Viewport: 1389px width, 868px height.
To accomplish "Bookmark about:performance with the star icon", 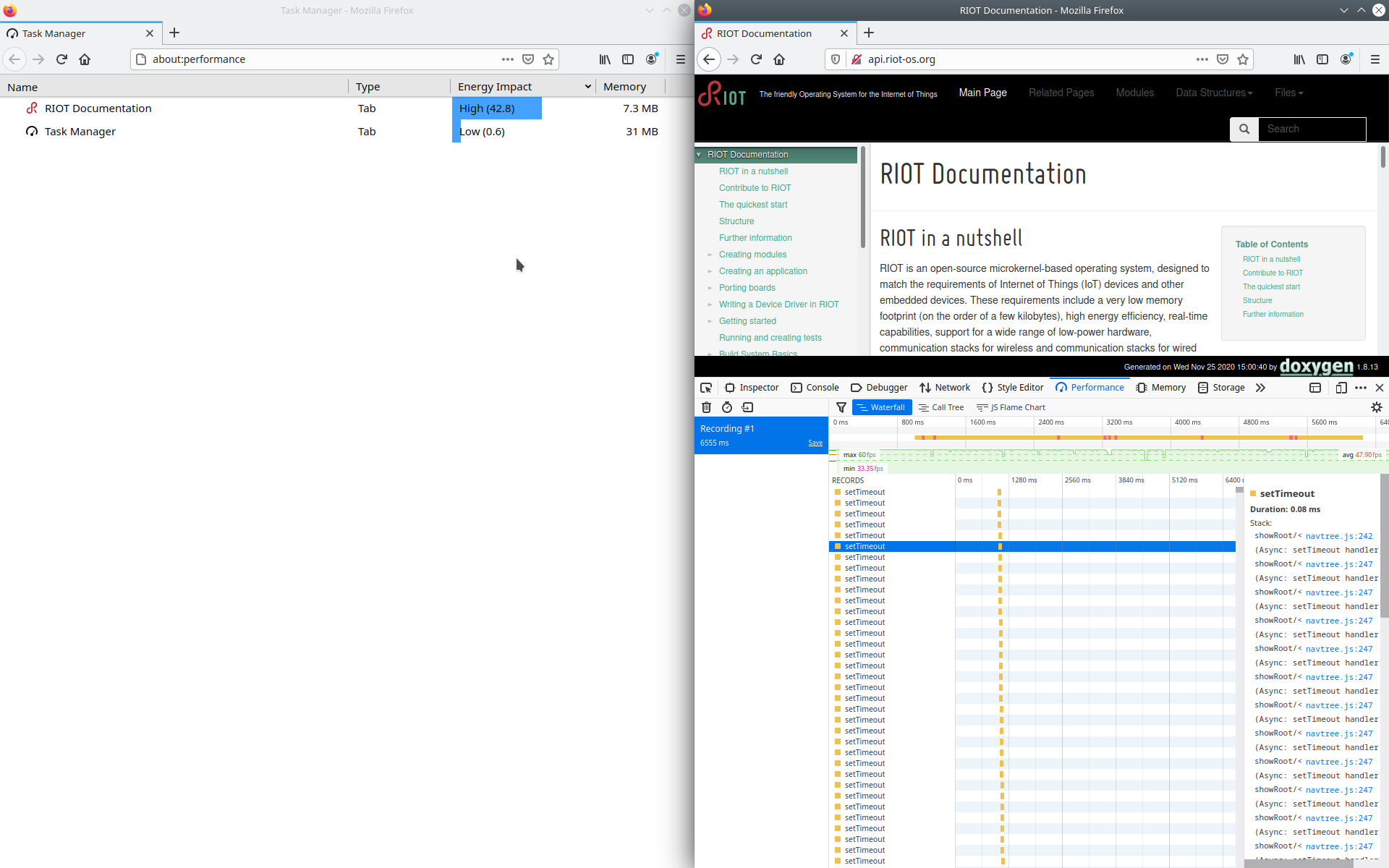I will tap(548, 59).
